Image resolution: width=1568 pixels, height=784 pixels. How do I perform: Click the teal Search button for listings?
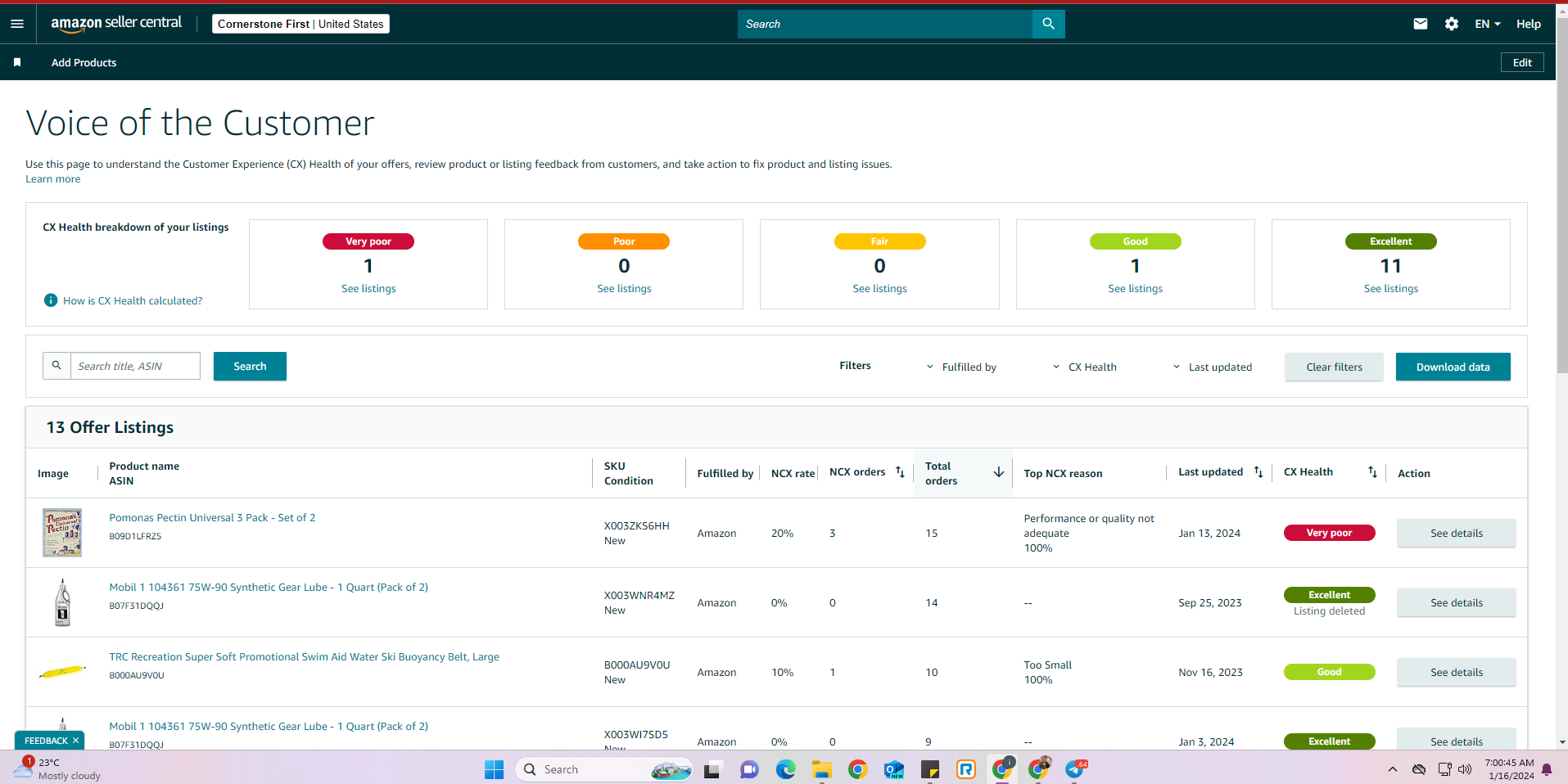pyautogui.click(x=250, y=366)
